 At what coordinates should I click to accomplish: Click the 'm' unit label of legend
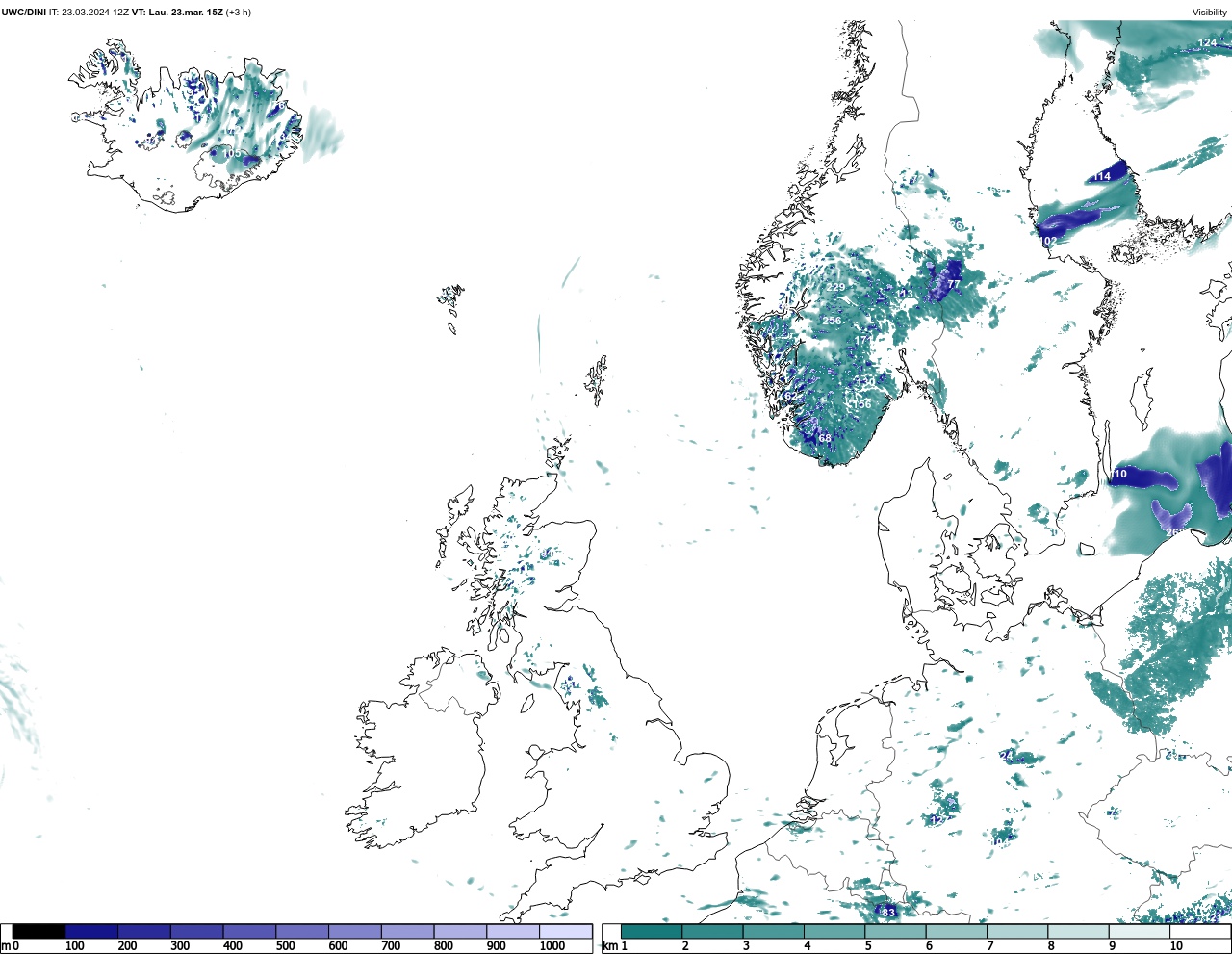6,946
